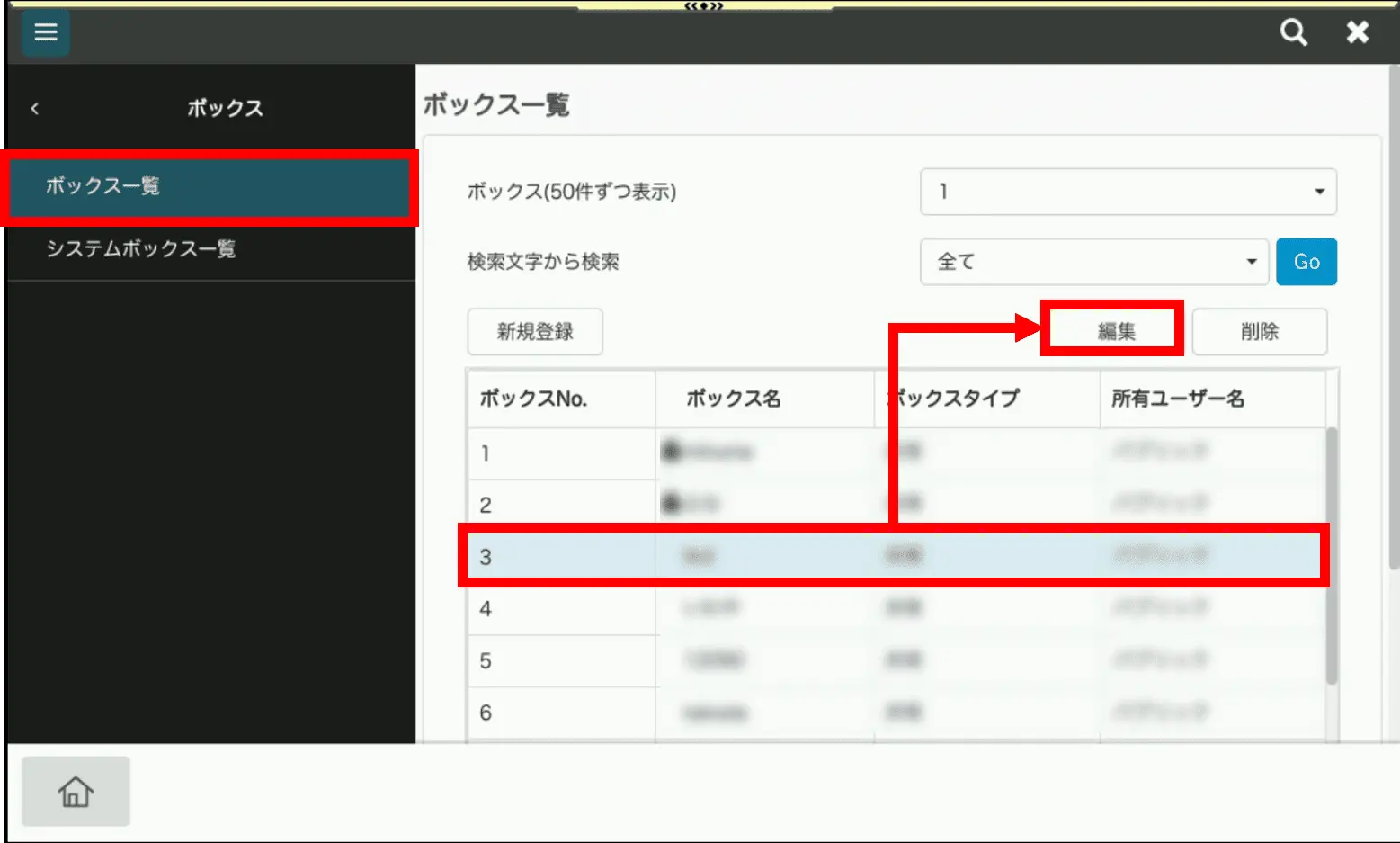The width and height of the screenshot is (1400, 843).
Task: Click the blue Go button
Action: [x=1306, y=262]
